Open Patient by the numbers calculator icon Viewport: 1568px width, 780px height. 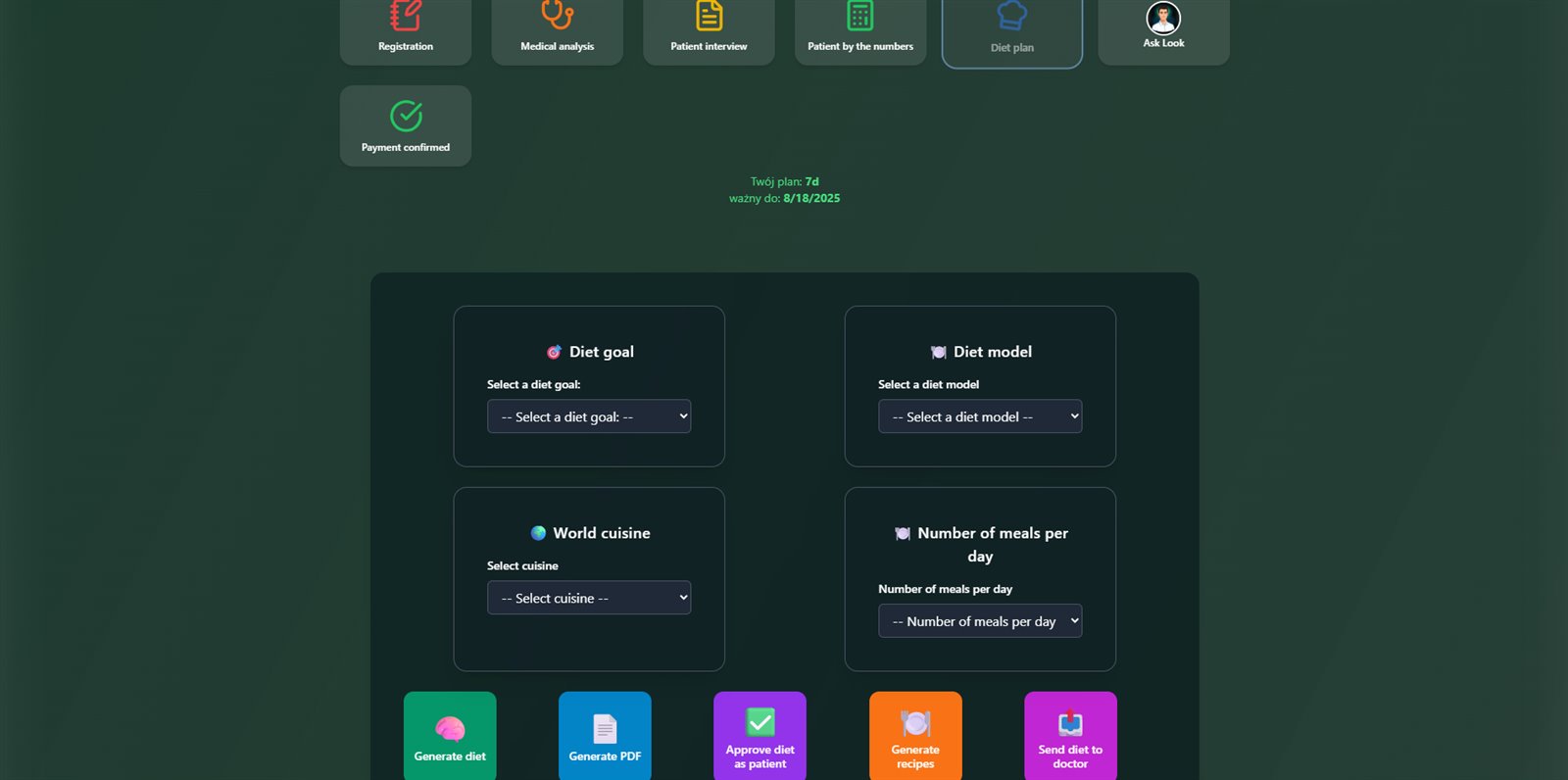point(859,15)
